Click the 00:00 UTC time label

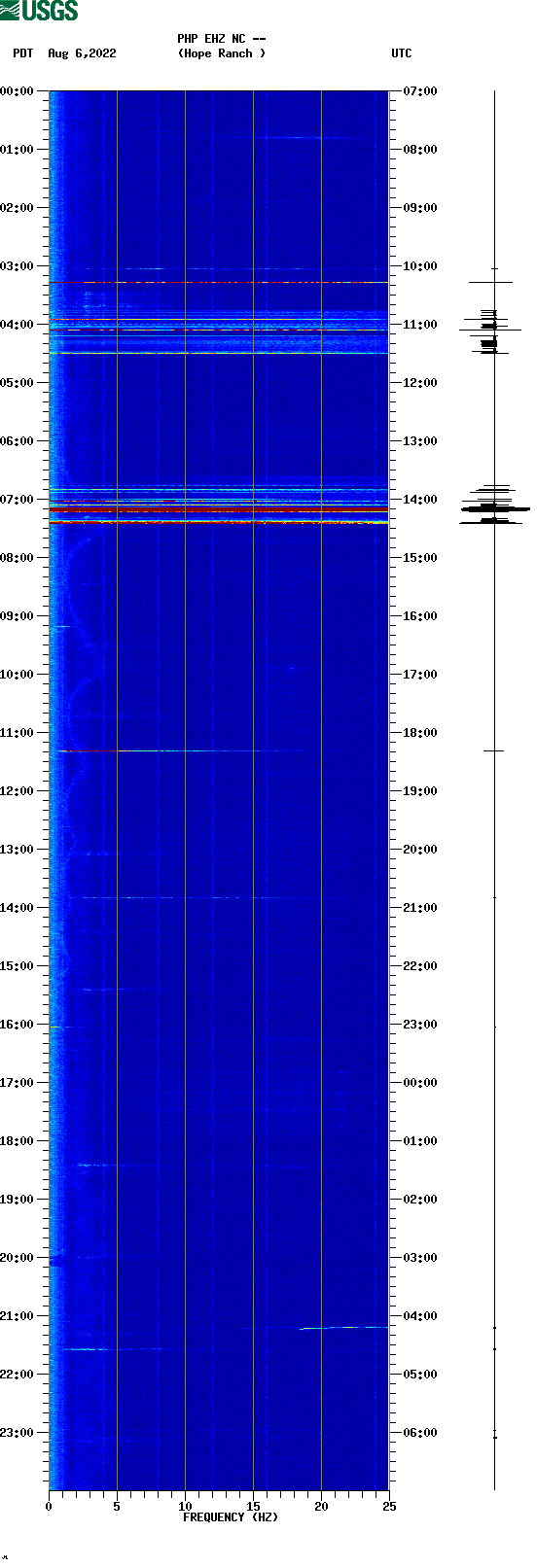[x=420, y=1082]
